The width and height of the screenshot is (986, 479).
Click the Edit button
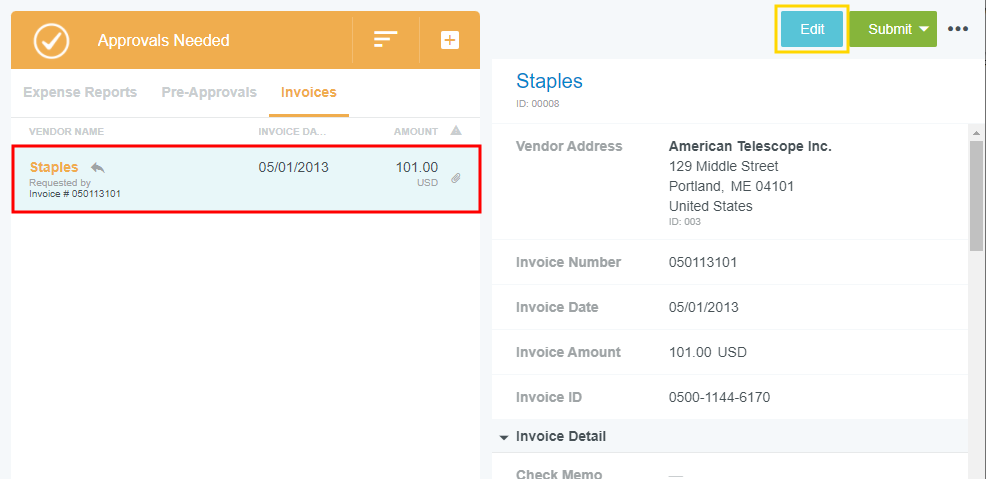(812, 29)
